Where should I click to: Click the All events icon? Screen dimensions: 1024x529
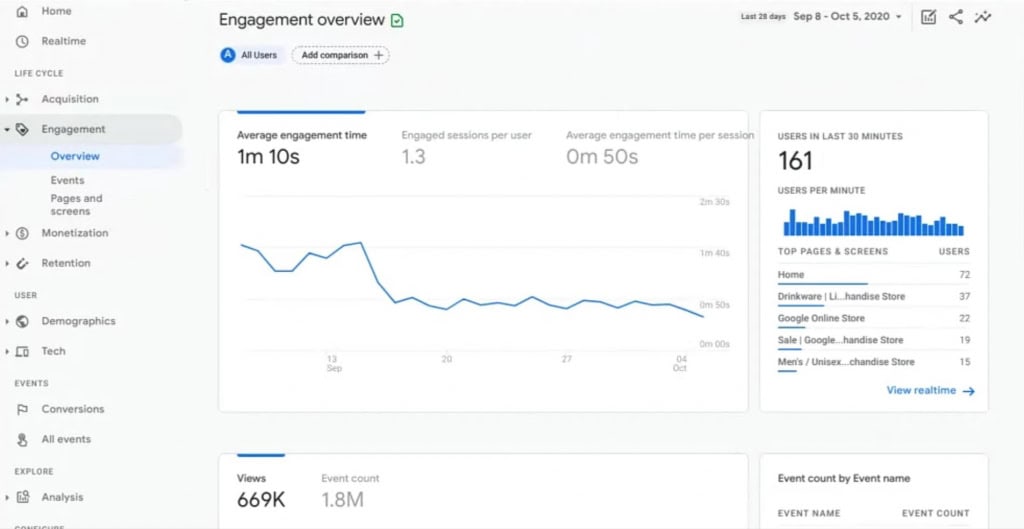[x=22, y=439]
